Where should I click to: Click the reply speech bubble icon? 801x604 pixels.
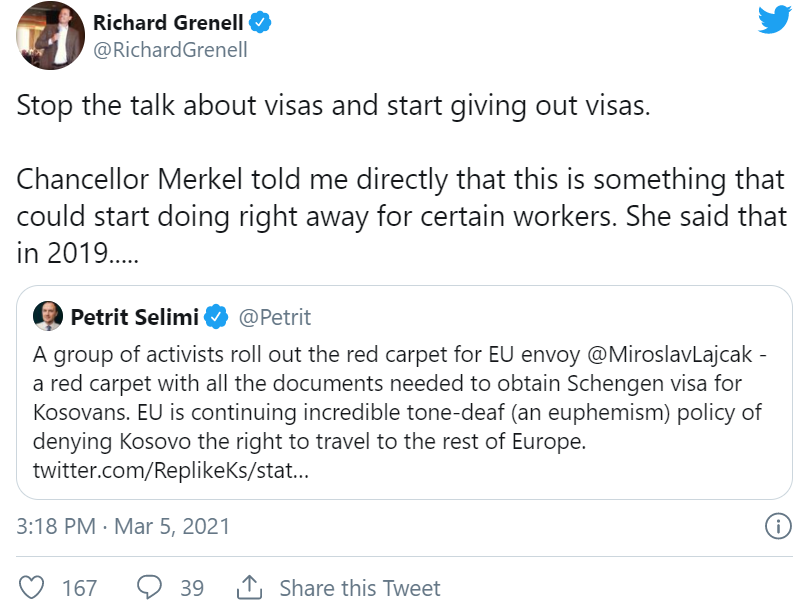click(x=150, y=587)
